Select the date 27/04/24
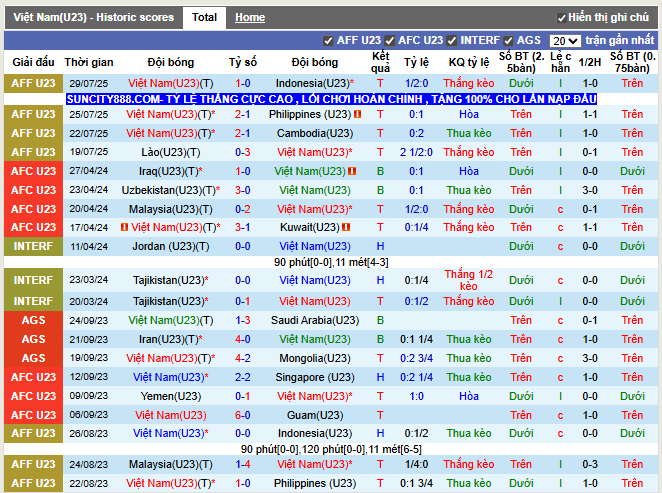 click(89, 171)
